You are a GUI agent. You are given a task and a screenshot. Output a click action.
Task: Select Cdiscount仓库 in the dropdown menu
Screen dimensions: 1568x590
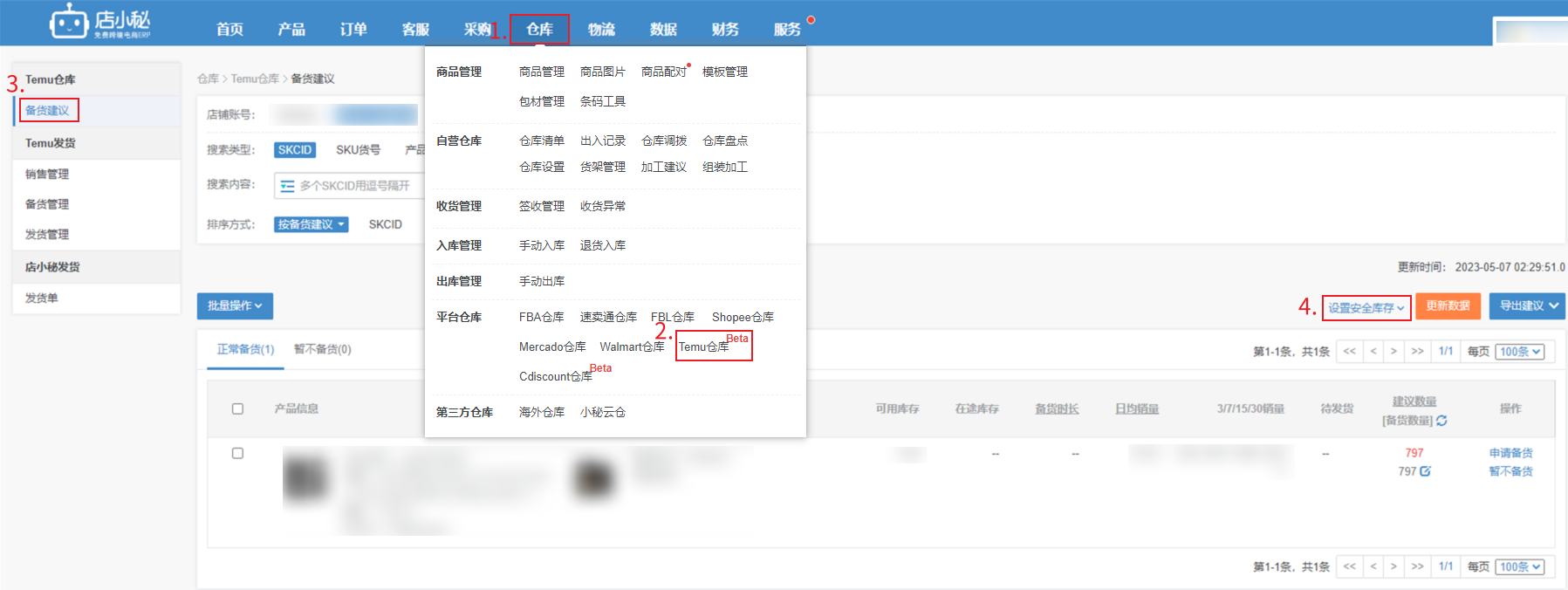pyautogui.click(x=555, y=376)
